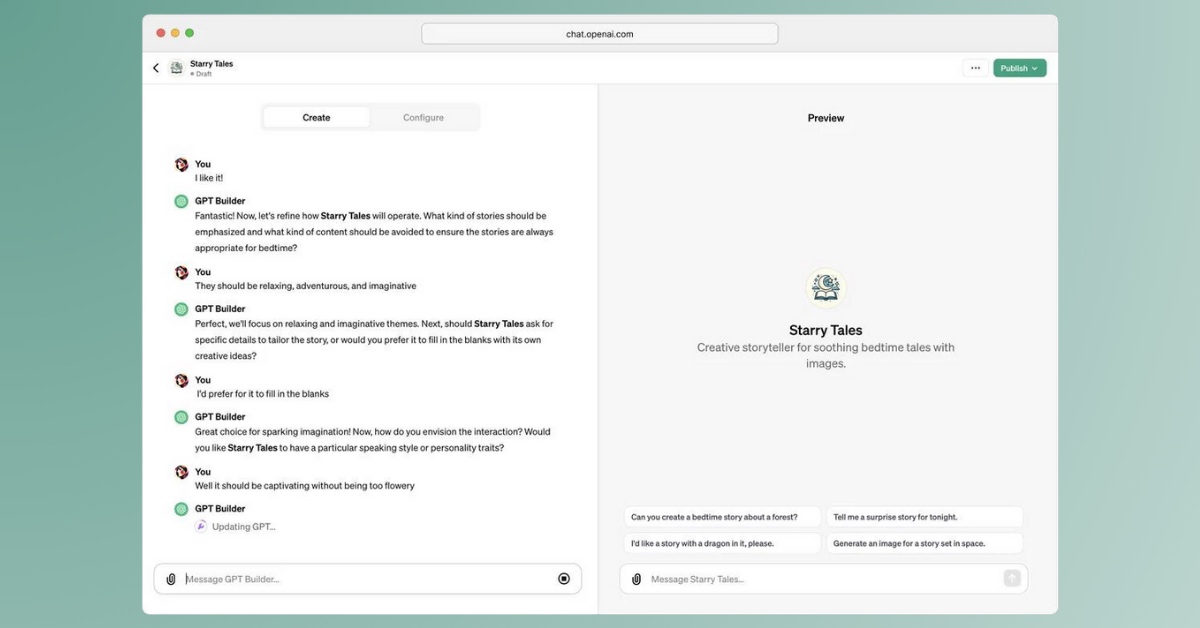Click "I'd prefer for it to fill in the blanks"

click(263, 394)
